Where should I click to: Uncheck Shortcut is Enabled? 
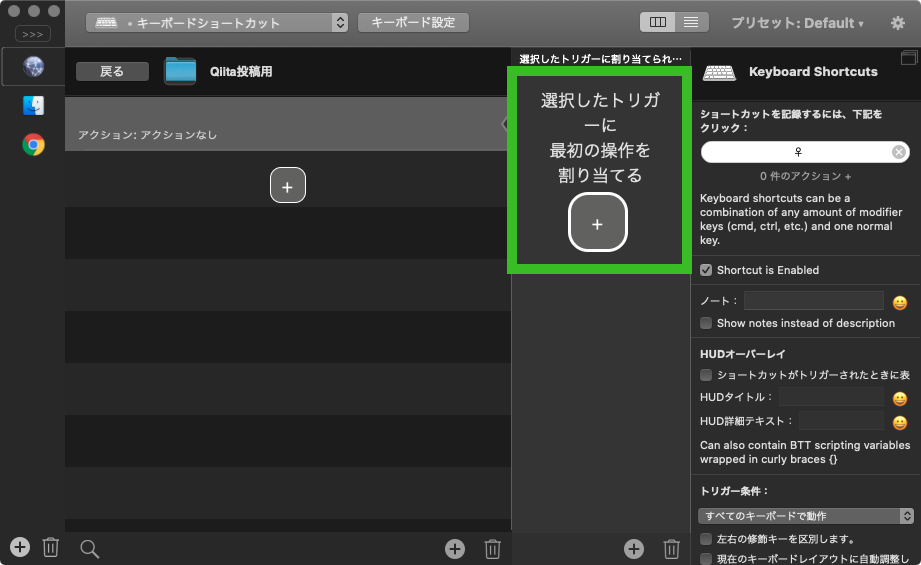click(706, 270)
